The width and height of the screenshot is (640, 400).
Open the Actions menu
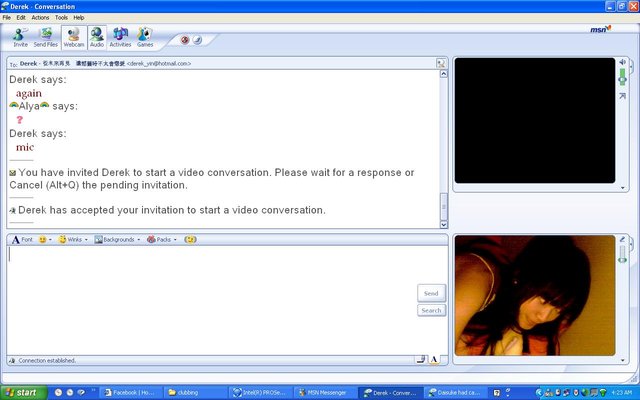pyautogui.click(x=40, y=17)
